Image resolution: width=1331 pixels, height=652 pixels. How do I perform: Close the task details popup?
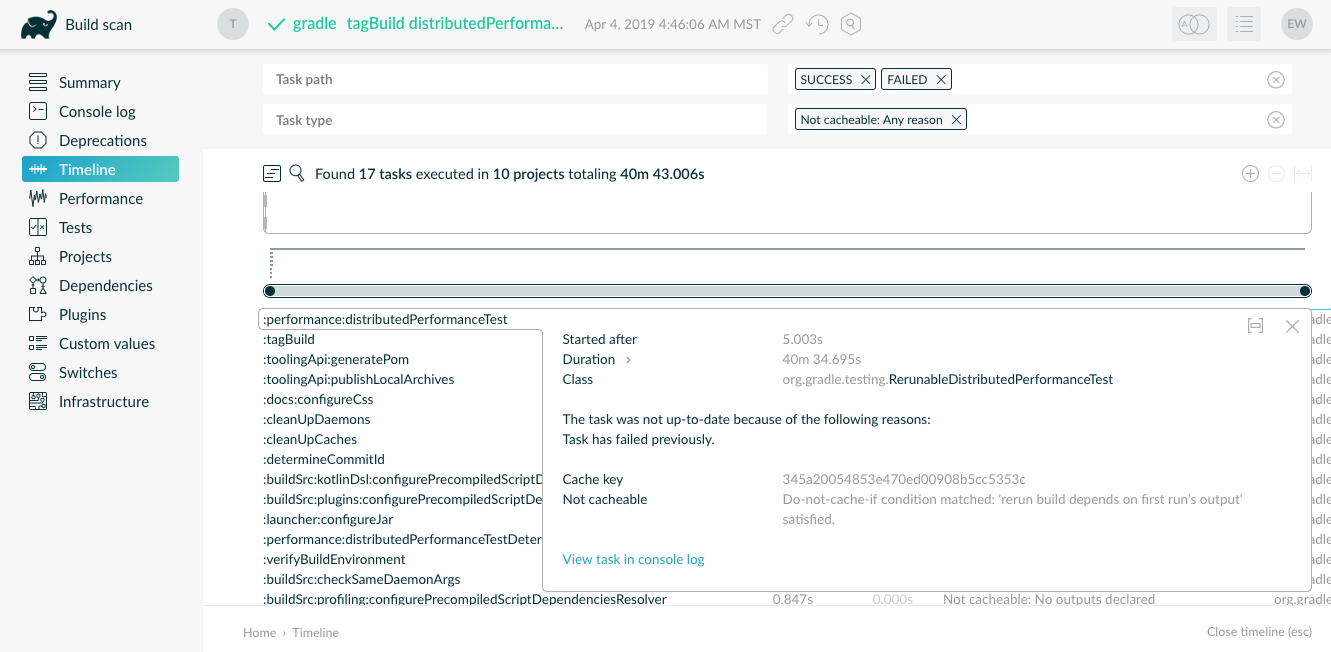(x=1292, y=326)
